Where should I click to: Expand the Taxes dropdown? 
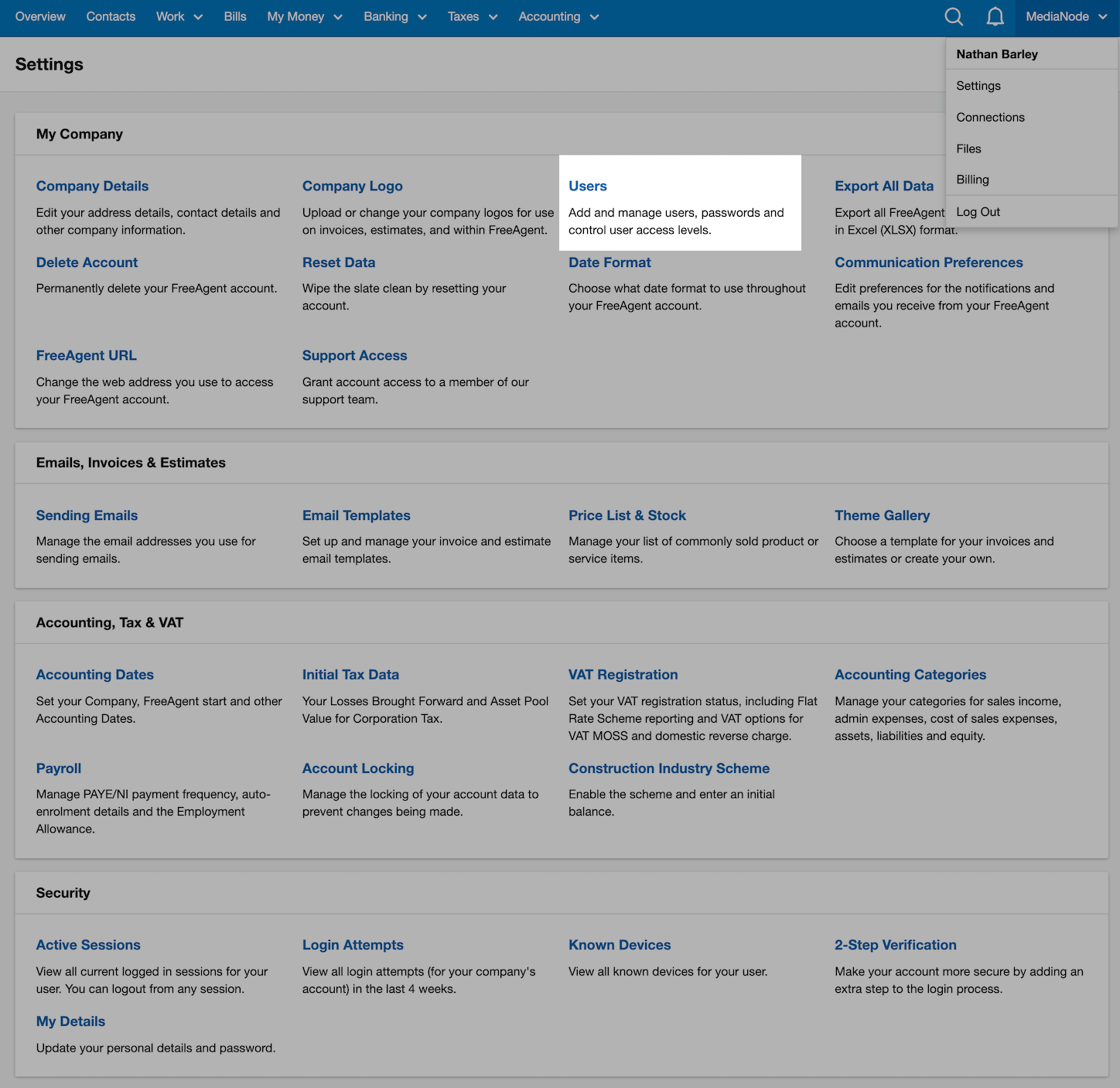(x=471, y=16)
